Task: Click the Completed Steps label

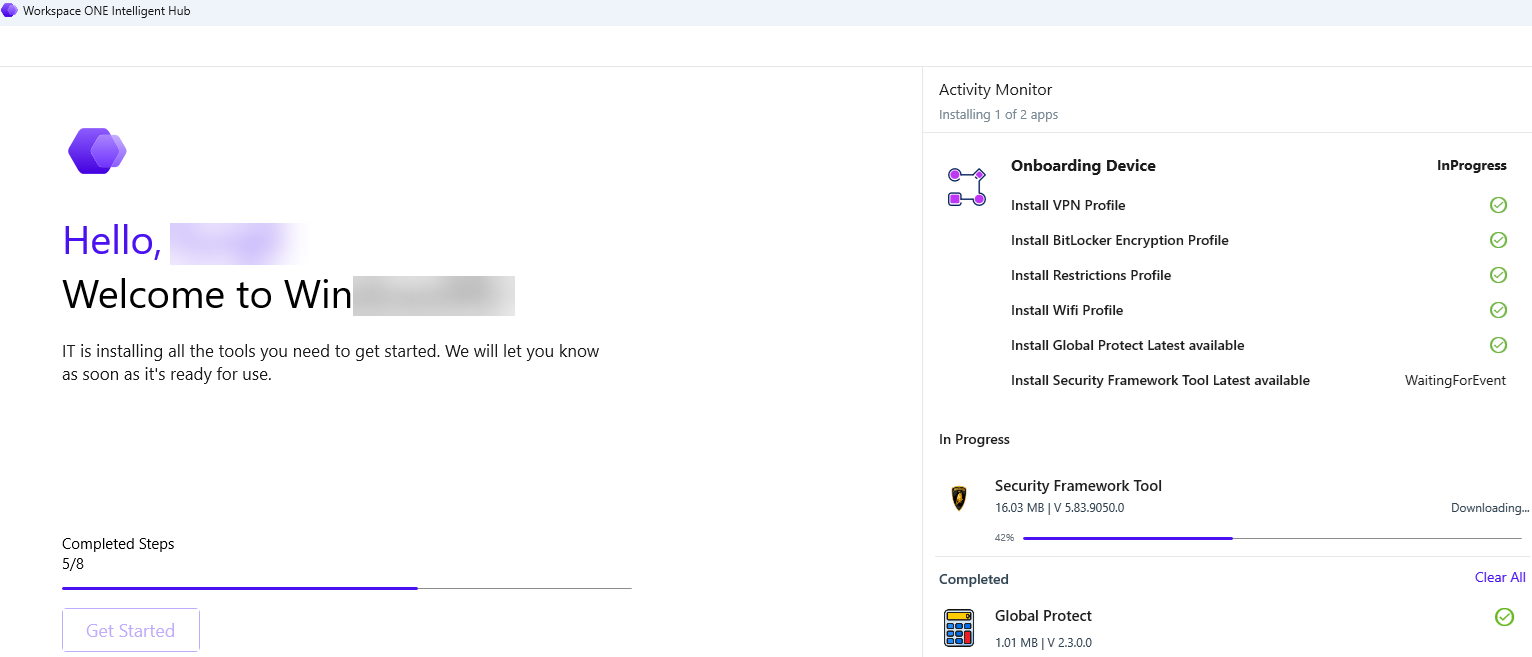Action: [x=118, y=544]
